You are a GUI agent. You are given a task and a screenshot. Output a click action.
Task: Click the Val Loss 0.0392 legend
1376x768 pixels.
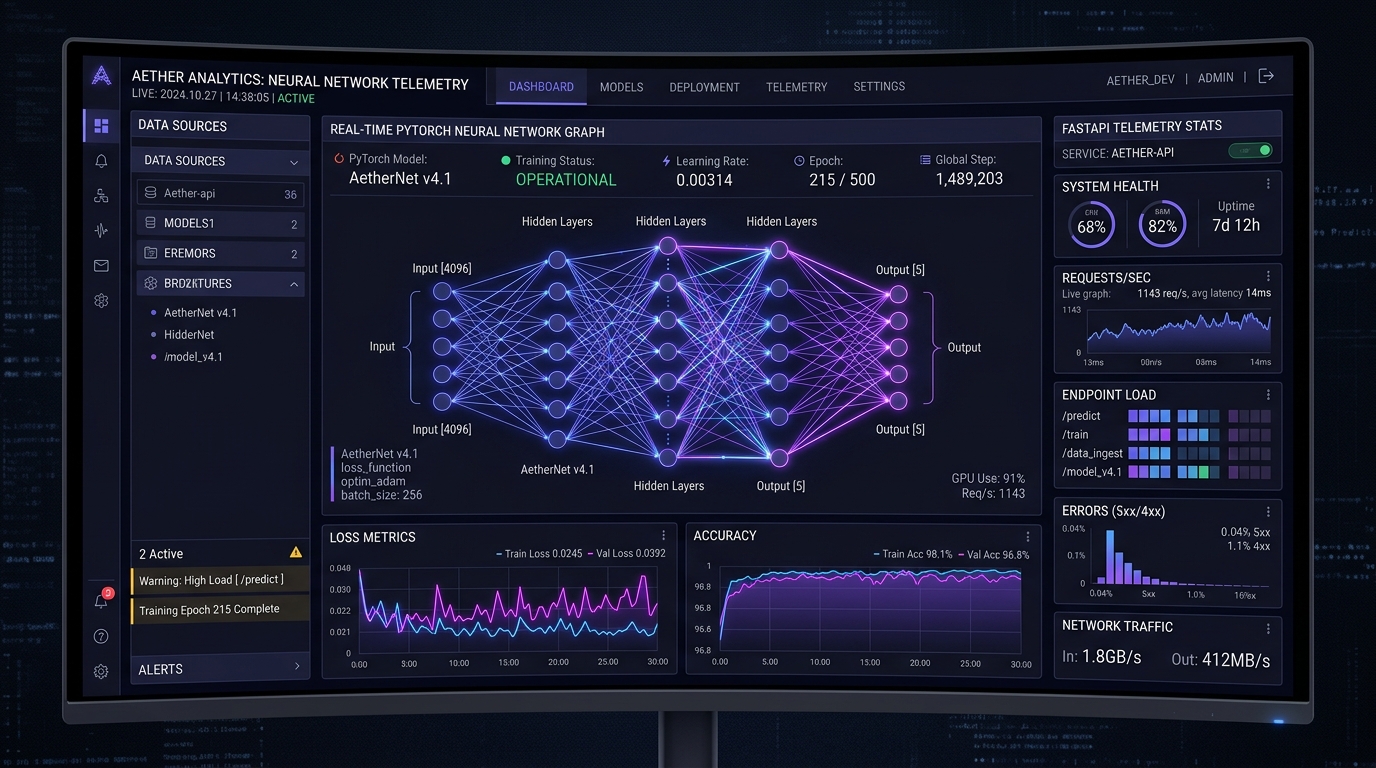tap(627, 553)
